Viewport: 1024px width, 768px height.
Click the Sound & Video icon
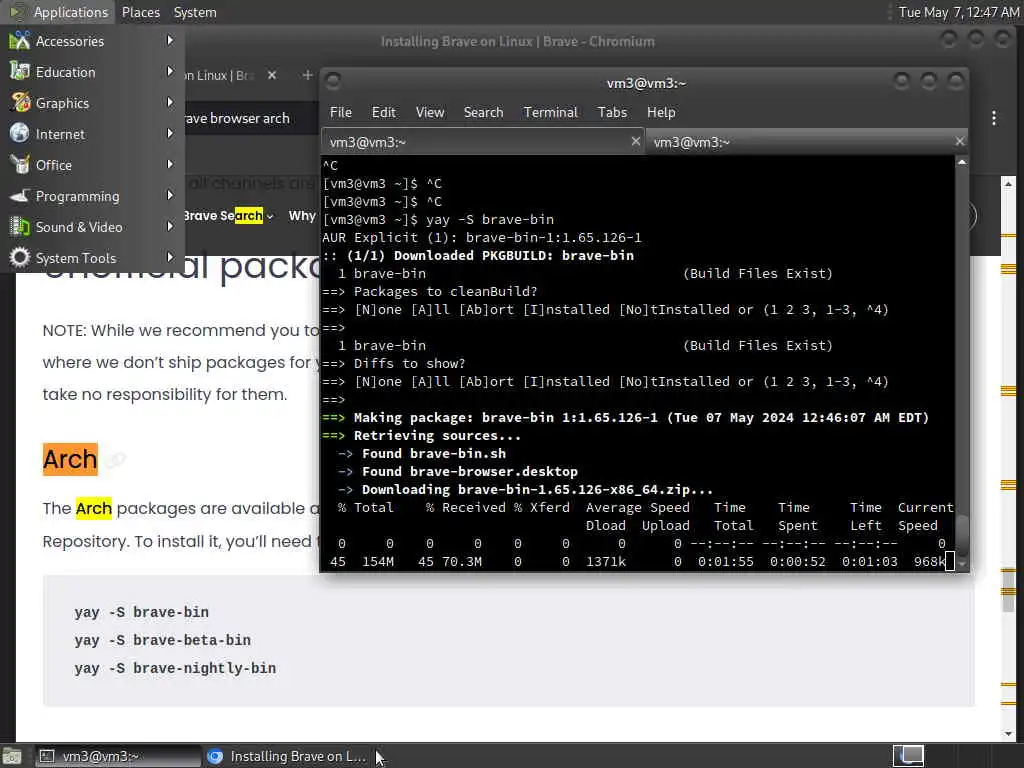click(x=20, y=227)
